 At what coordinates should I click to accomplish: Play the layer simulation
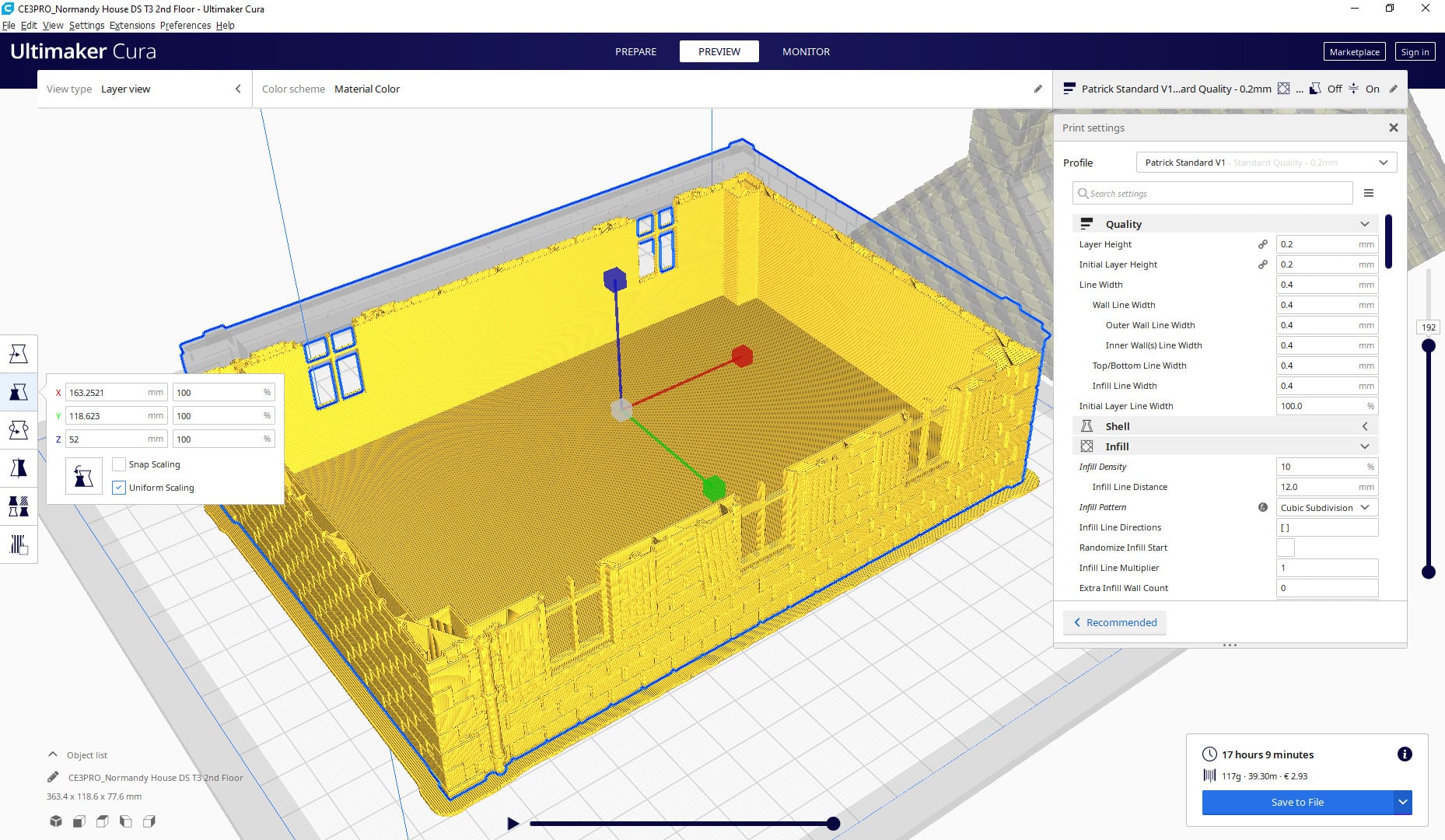pos(513,823)
